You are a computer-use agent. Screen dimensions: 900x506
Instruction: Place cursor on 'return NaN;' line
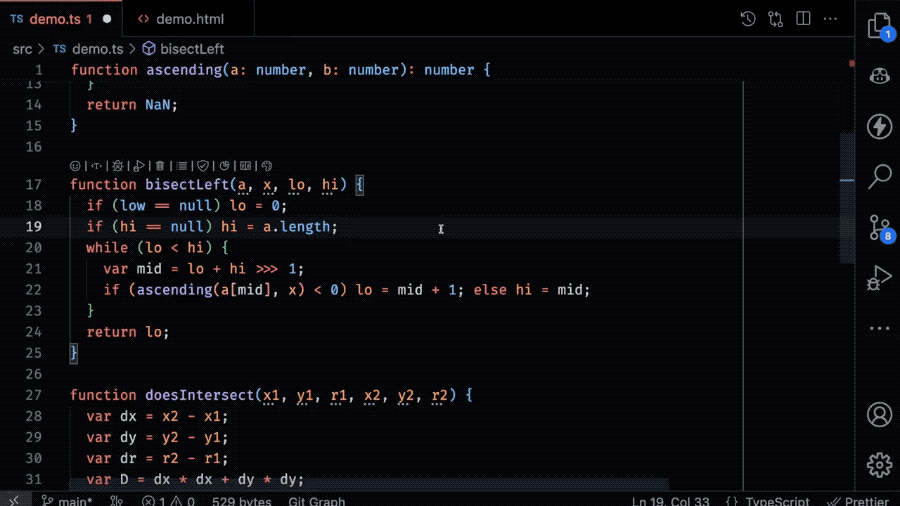(x=132, y=105)
